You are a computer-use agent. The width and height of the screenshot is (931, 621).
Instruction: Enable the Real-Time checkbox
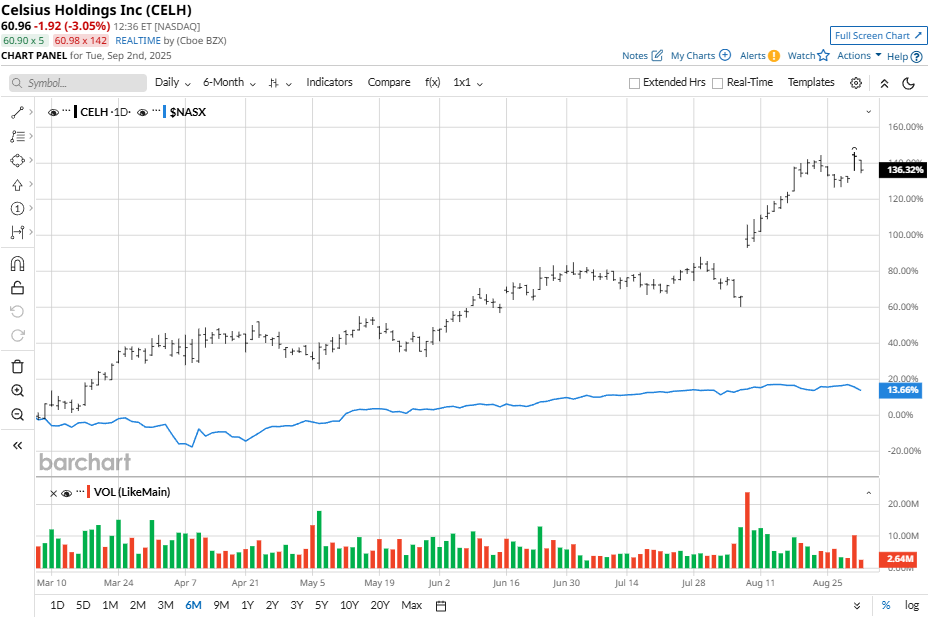pos(717,83)
